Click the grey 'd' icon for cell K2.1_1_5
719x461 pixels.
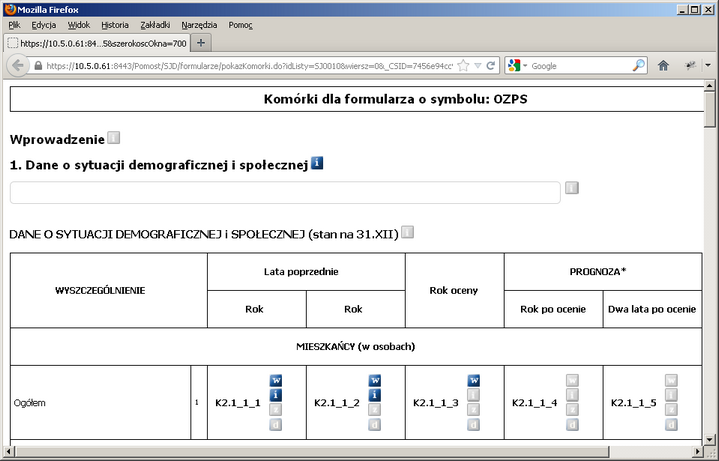click(x=672, y=424)
